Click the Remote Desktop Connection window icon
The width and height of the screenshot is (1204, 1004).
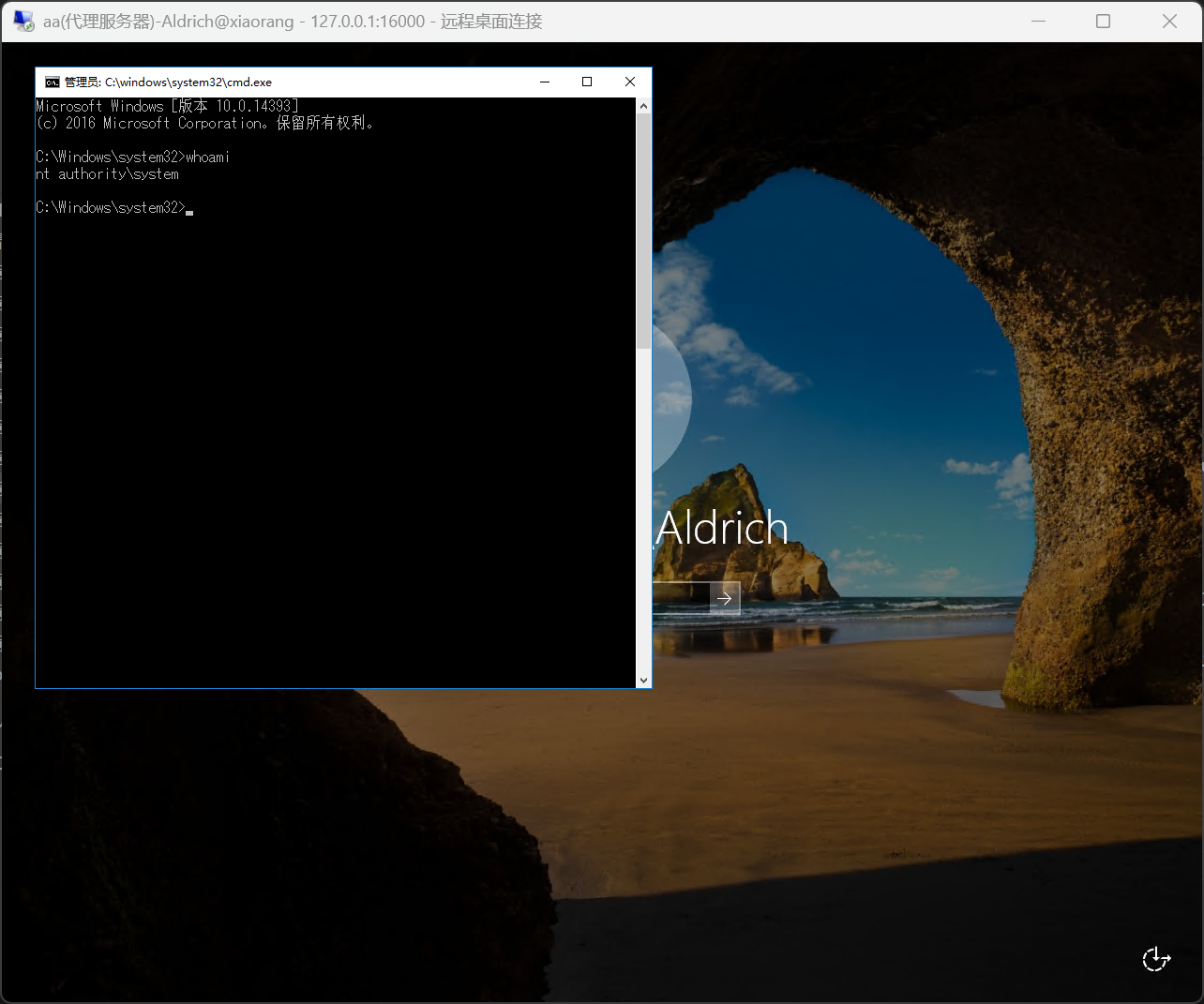23,21
